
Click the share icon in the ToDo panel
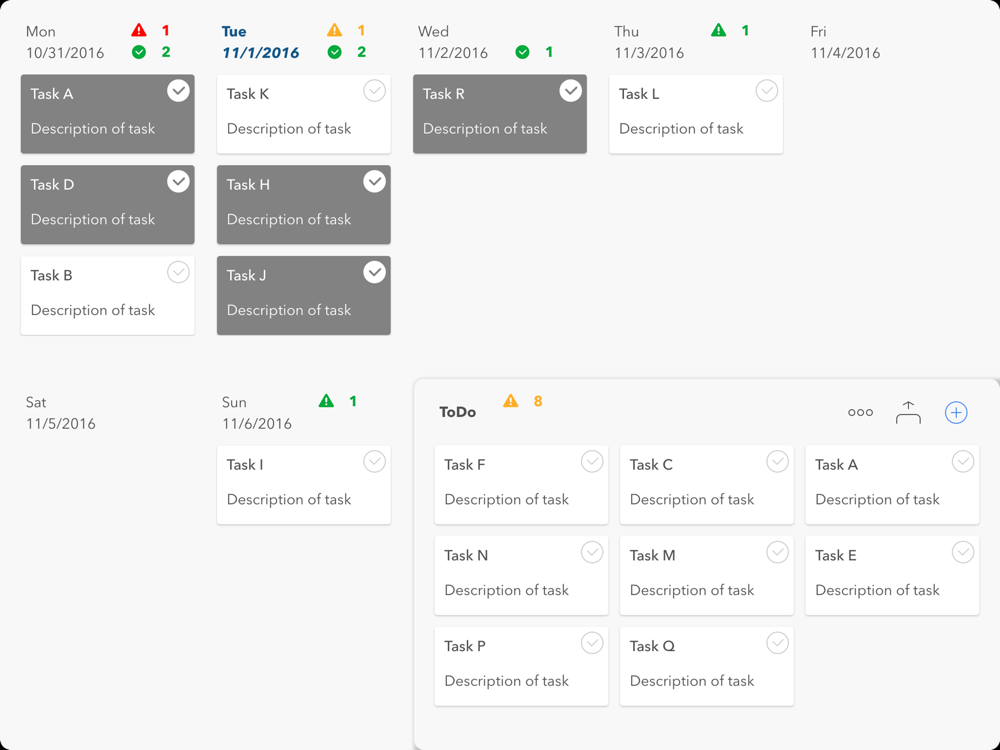pyautogui.click(x=908, y=412)
